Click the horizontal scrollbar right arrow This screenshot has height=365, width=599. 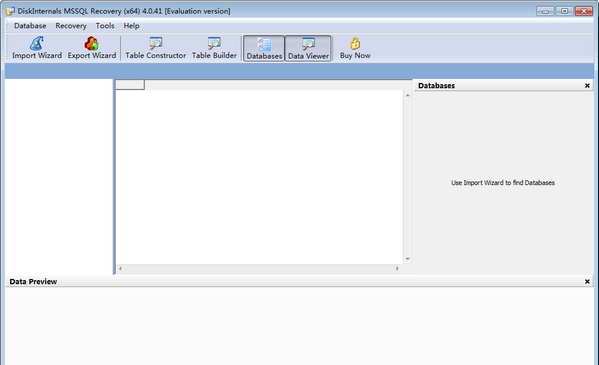click(397, 268)
